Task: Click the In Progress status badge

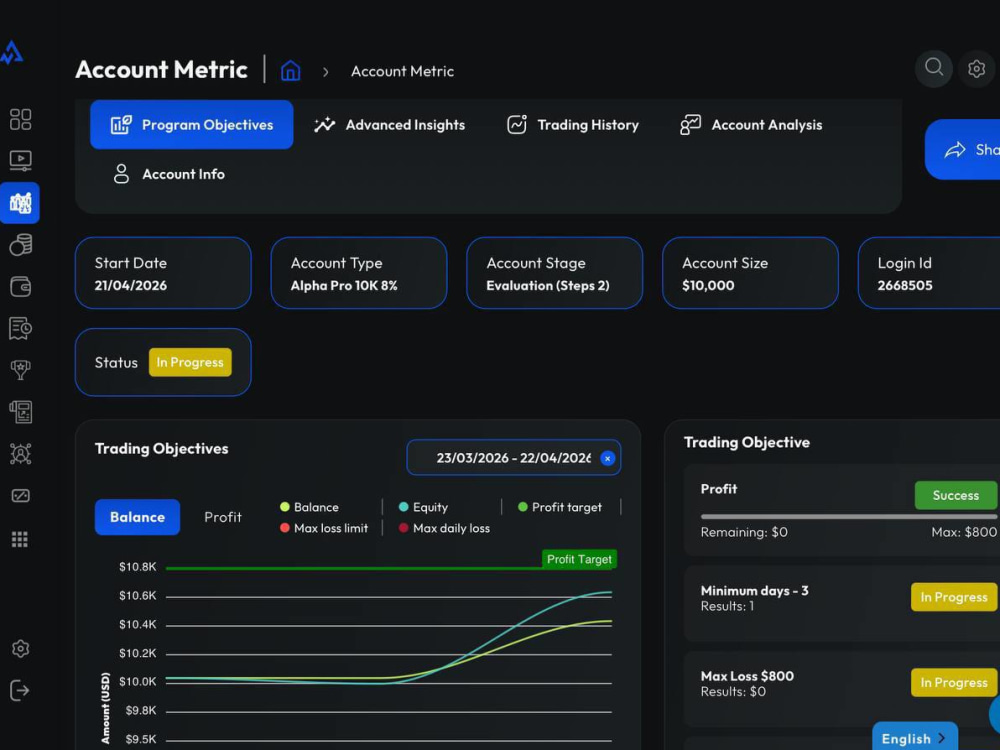Action: click(190, 362)
